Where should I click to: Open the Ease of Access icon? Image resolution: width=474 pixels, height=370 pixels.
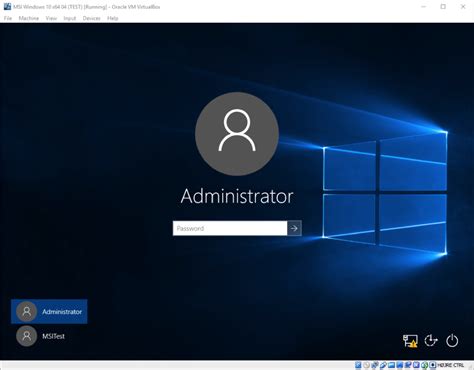point(431,341)
